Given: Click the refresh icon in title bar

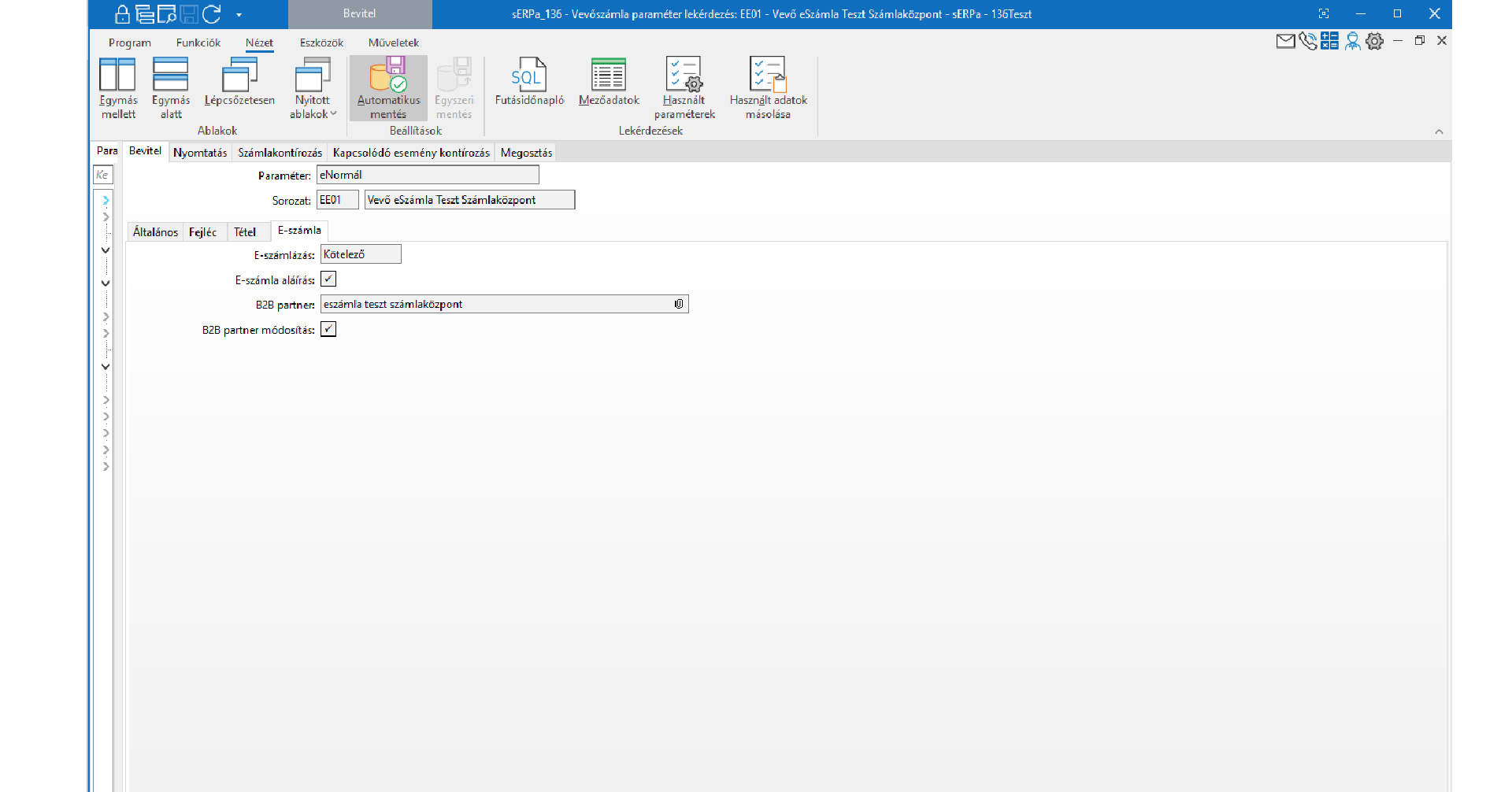Looking at the screenshot, I should (211, 14).
